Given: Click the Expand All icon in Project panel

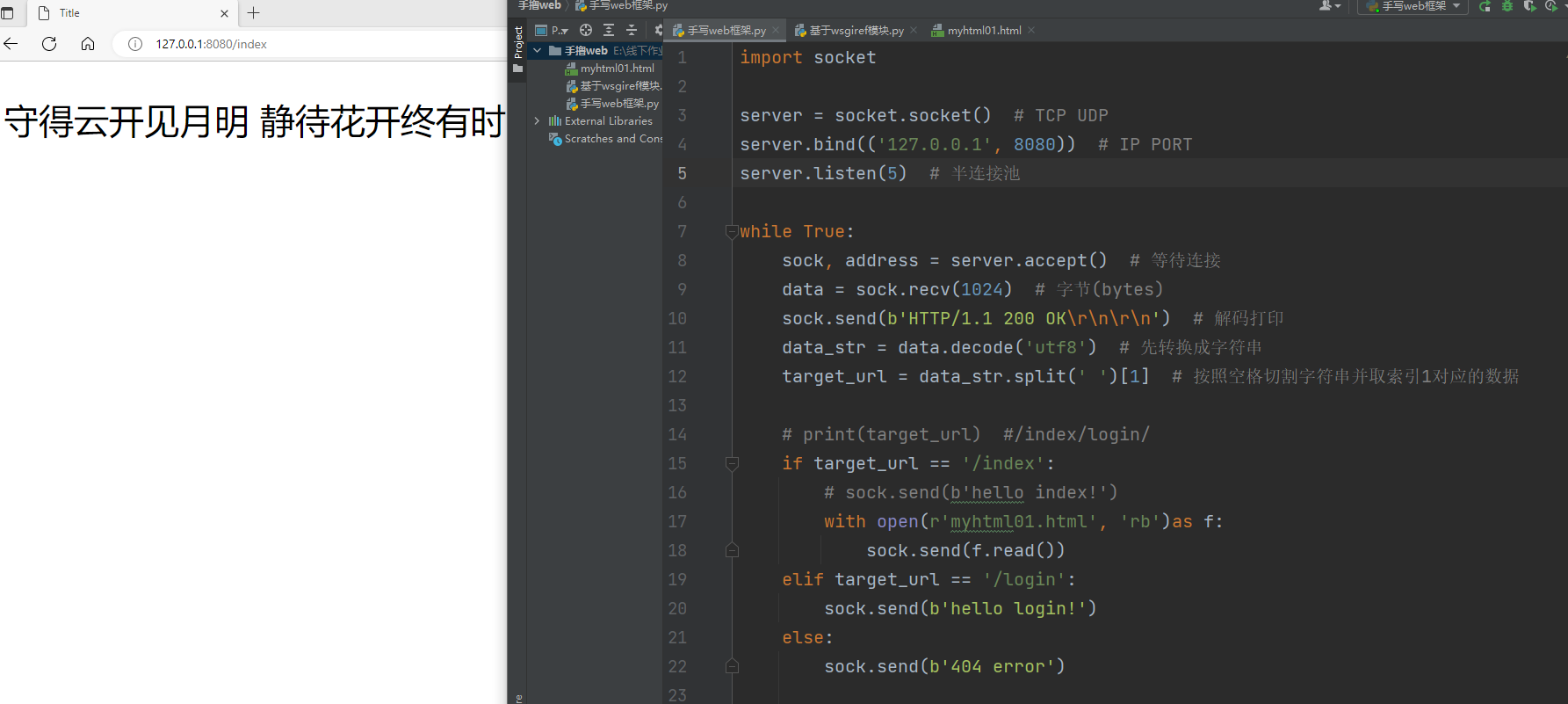Looking at the screenshot, I should (609, 30).
